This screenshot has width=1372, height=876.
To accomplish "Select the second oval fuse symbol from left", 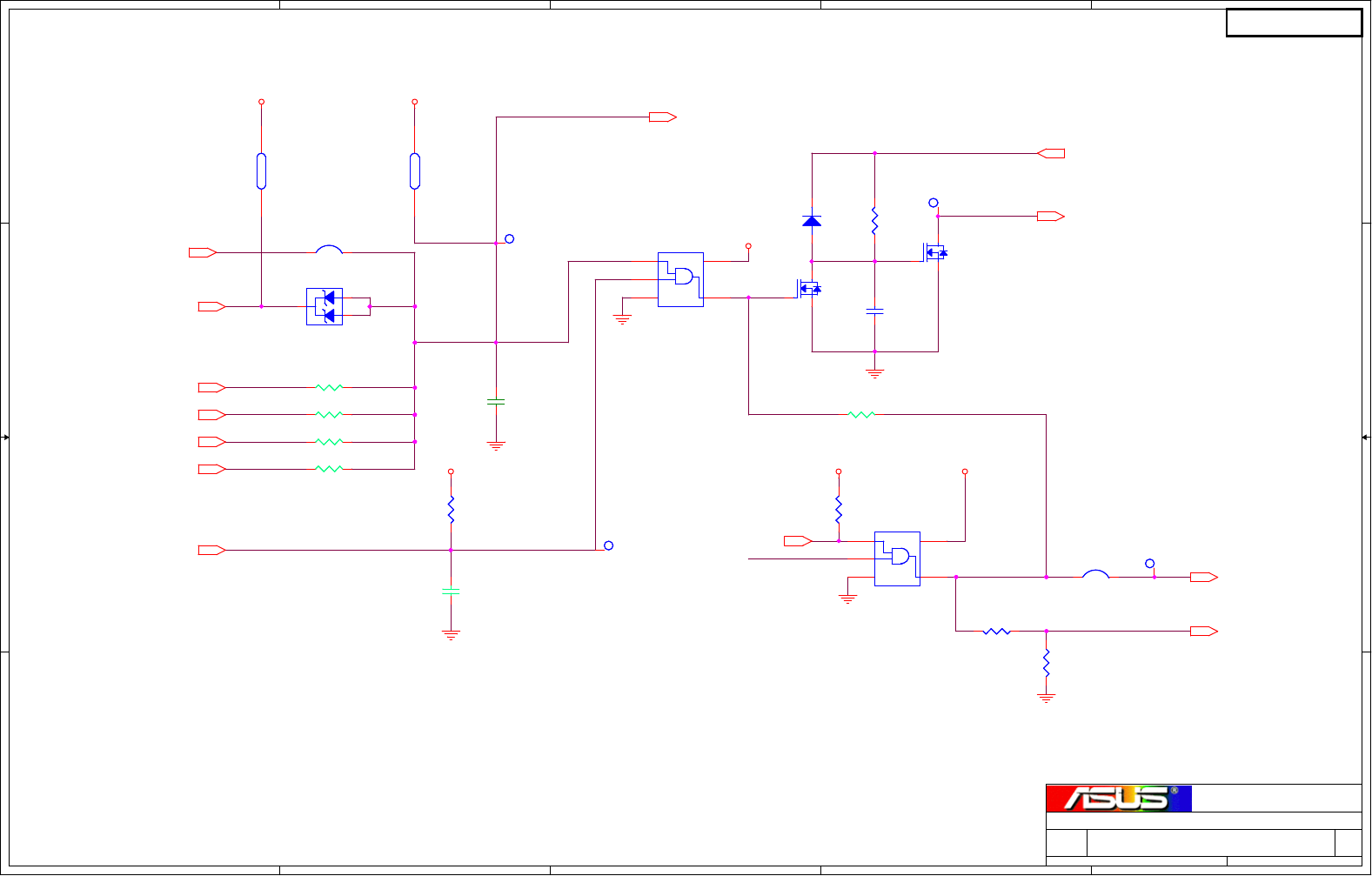I will [415, 171].
